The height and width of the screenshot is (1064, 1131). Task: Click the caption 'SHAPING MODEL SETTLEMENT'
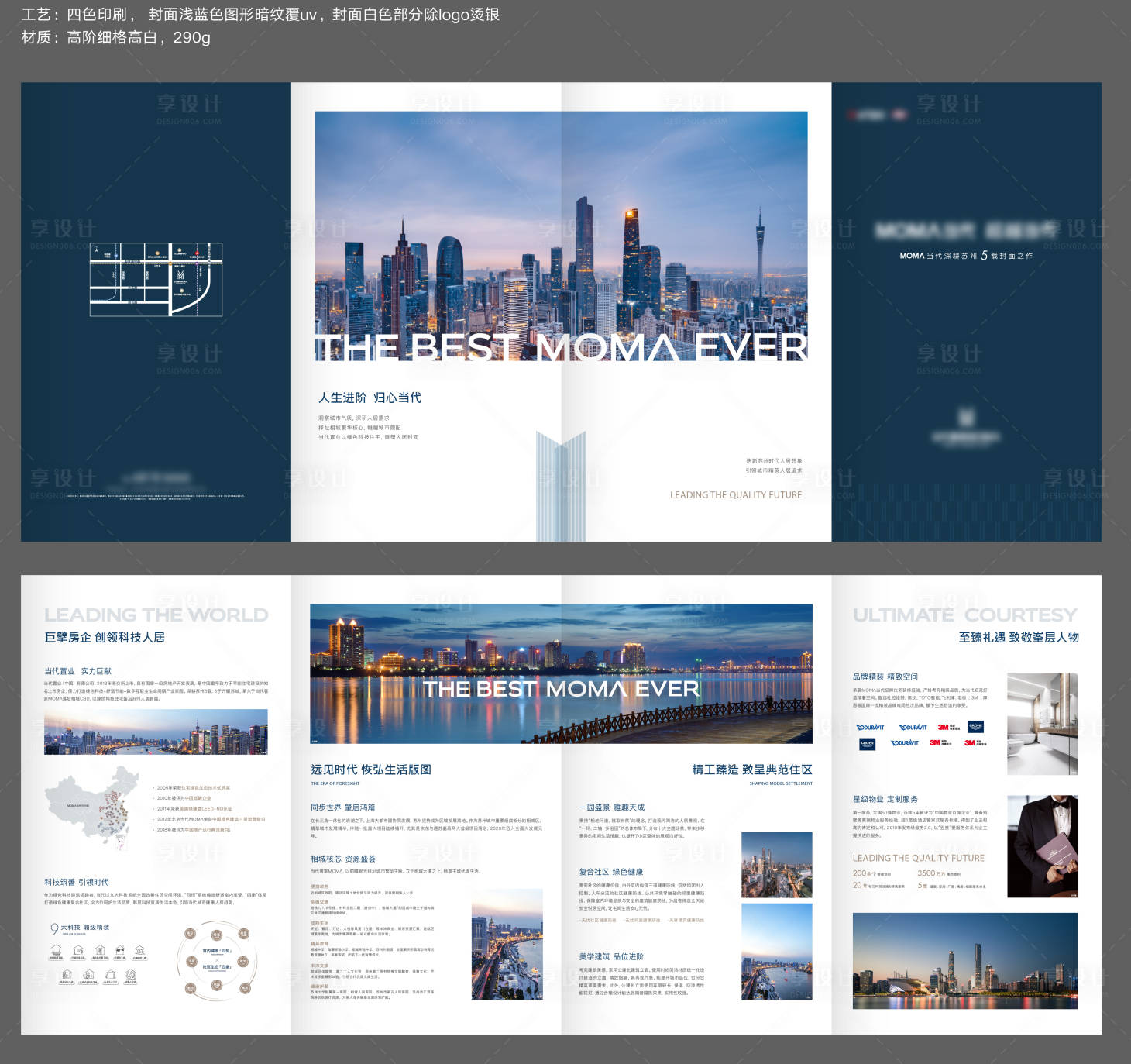tap(781, 783)
